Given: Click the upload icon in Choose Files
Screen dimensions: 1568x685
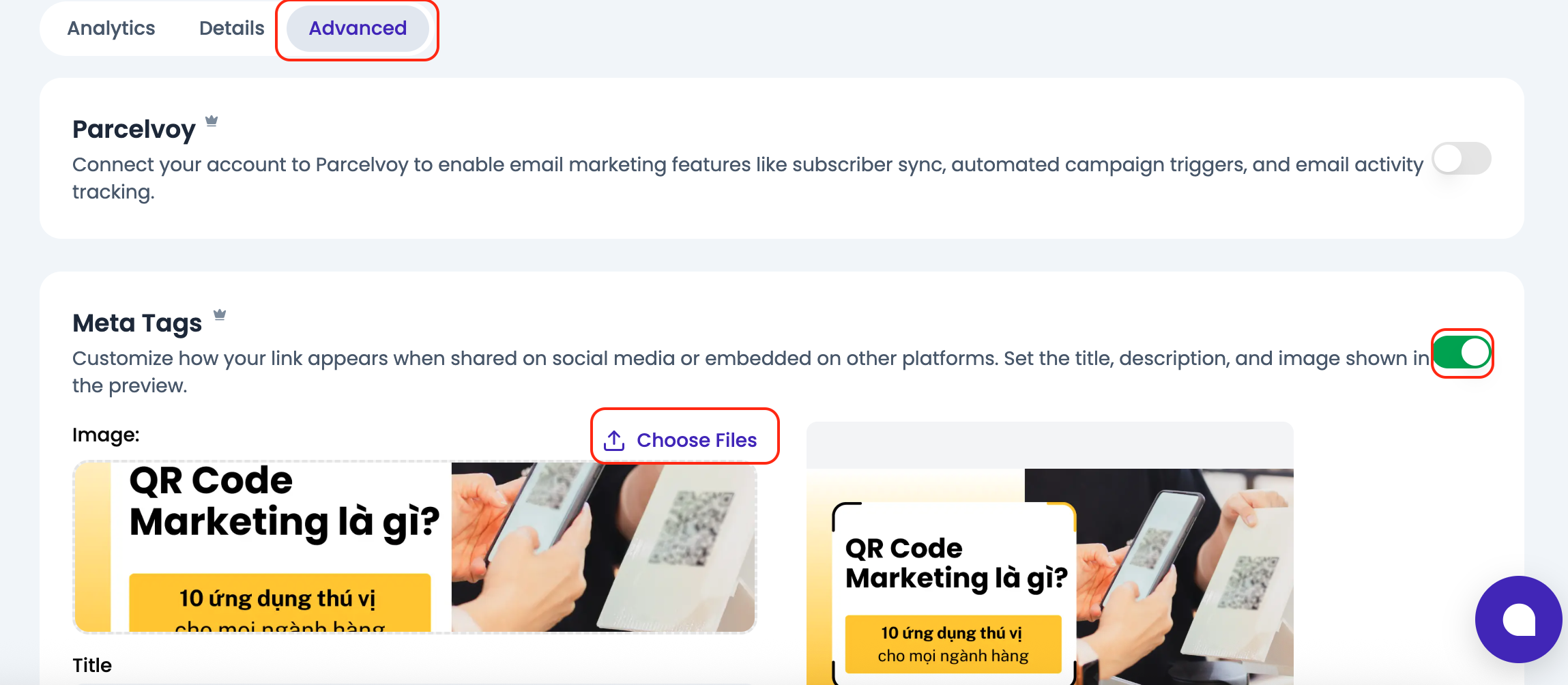Looking at the screenshot, I should [x=613, y=439].
